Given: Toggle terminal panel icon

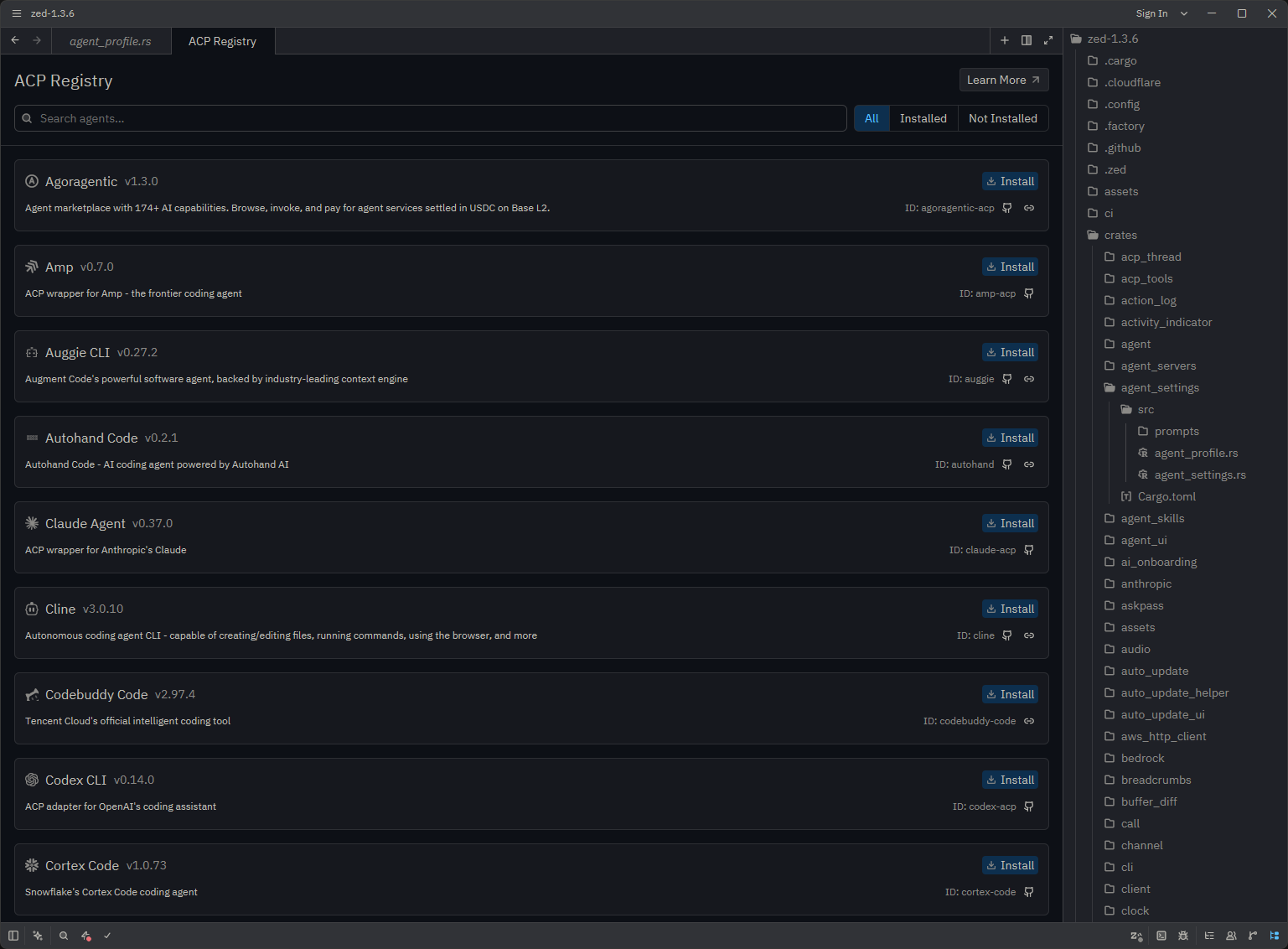Looking at the screenshot, I should tap(1161, 936).
